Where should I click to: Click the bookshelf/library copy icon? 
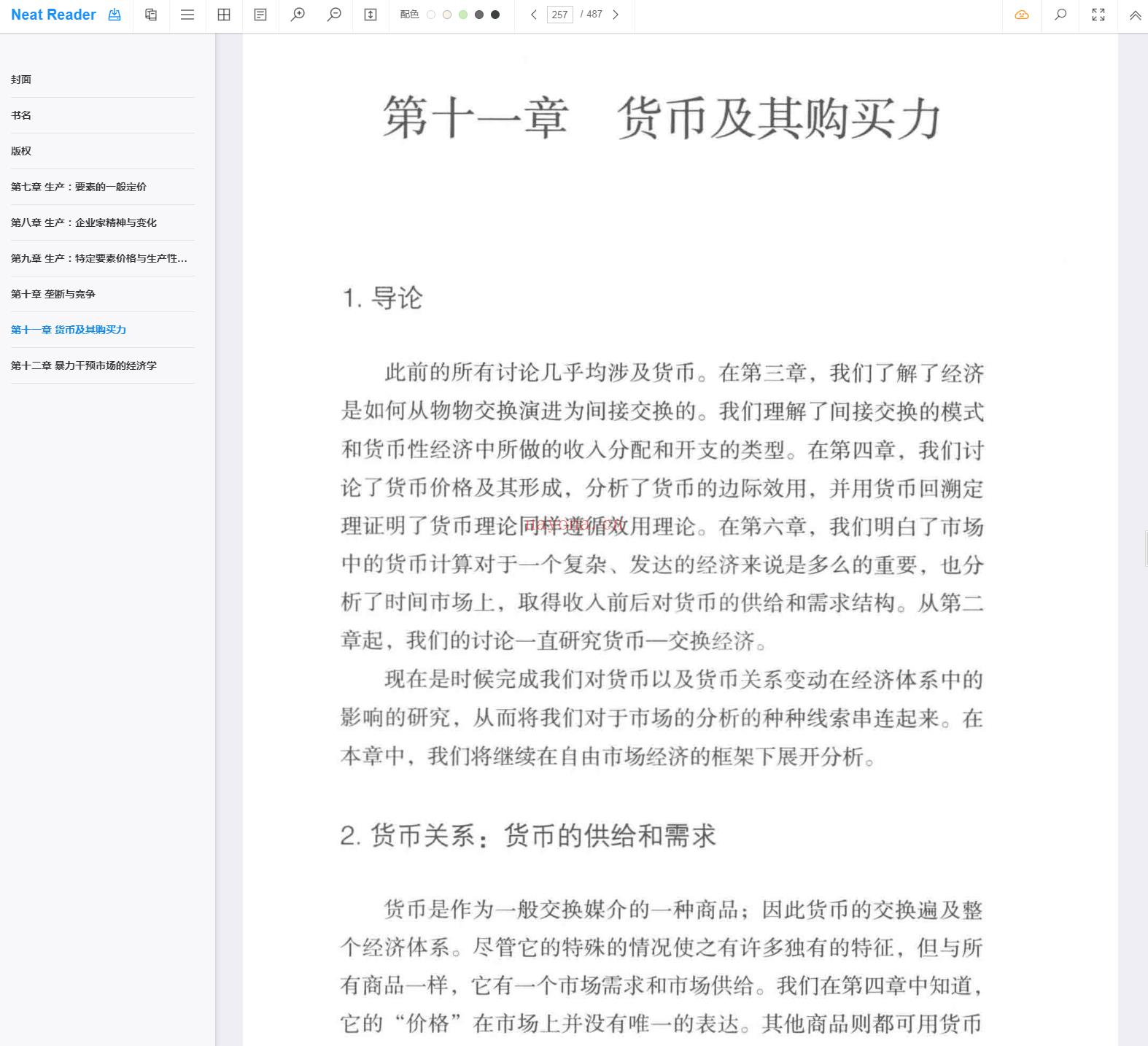151,15
